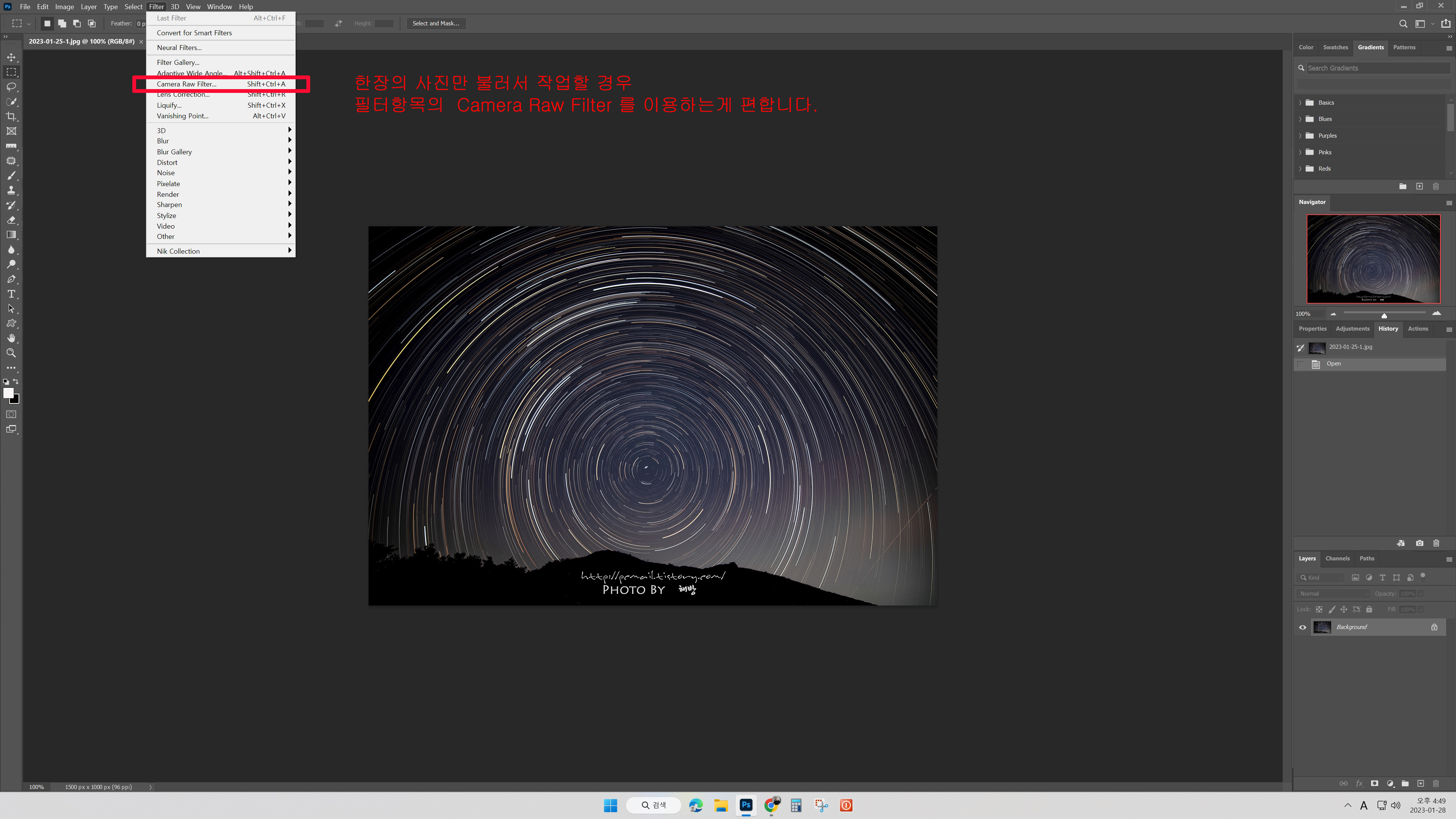Choose Camera Raw Filter from Filter menu
This screenshot has width=1456, height=819.
[220, 84]
